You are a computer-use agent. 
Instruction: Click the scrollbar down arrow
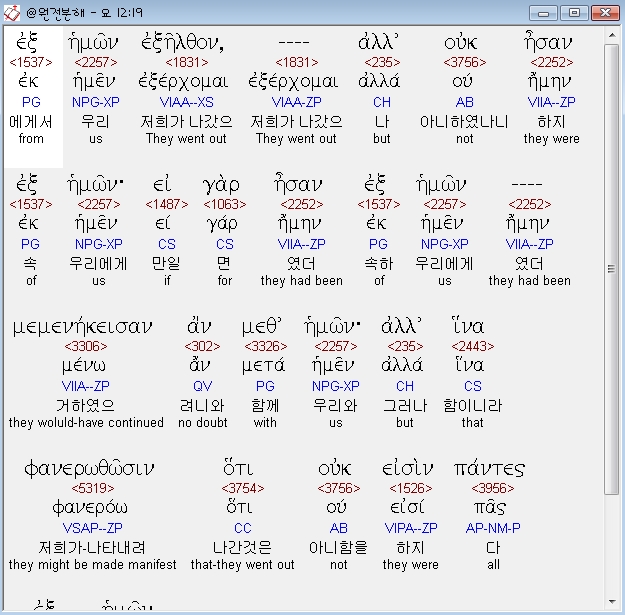tap(612, 602)
